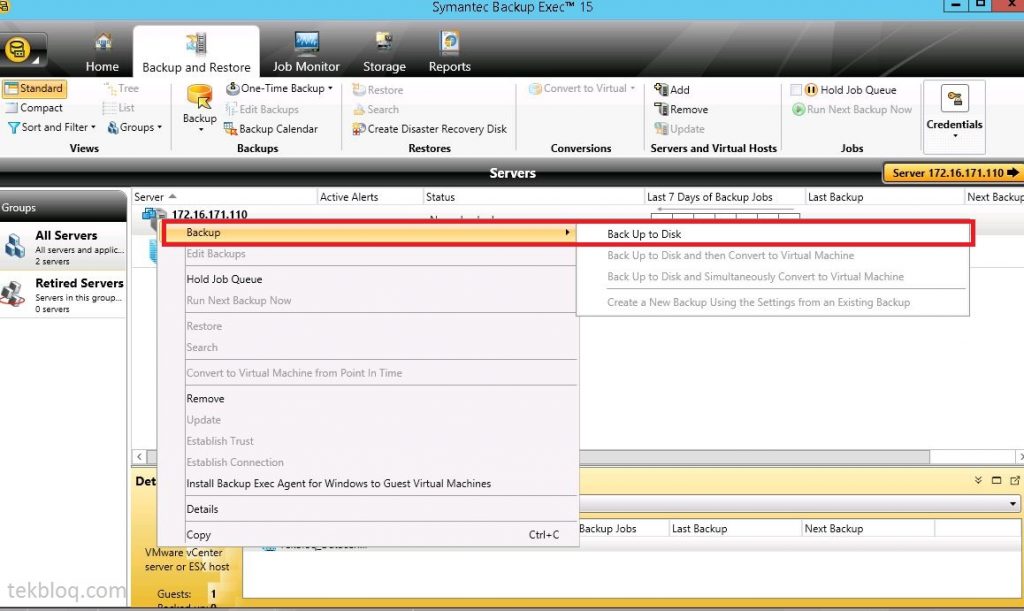
Task: Click Restore in the ribbon
Action: coord(377,89)
